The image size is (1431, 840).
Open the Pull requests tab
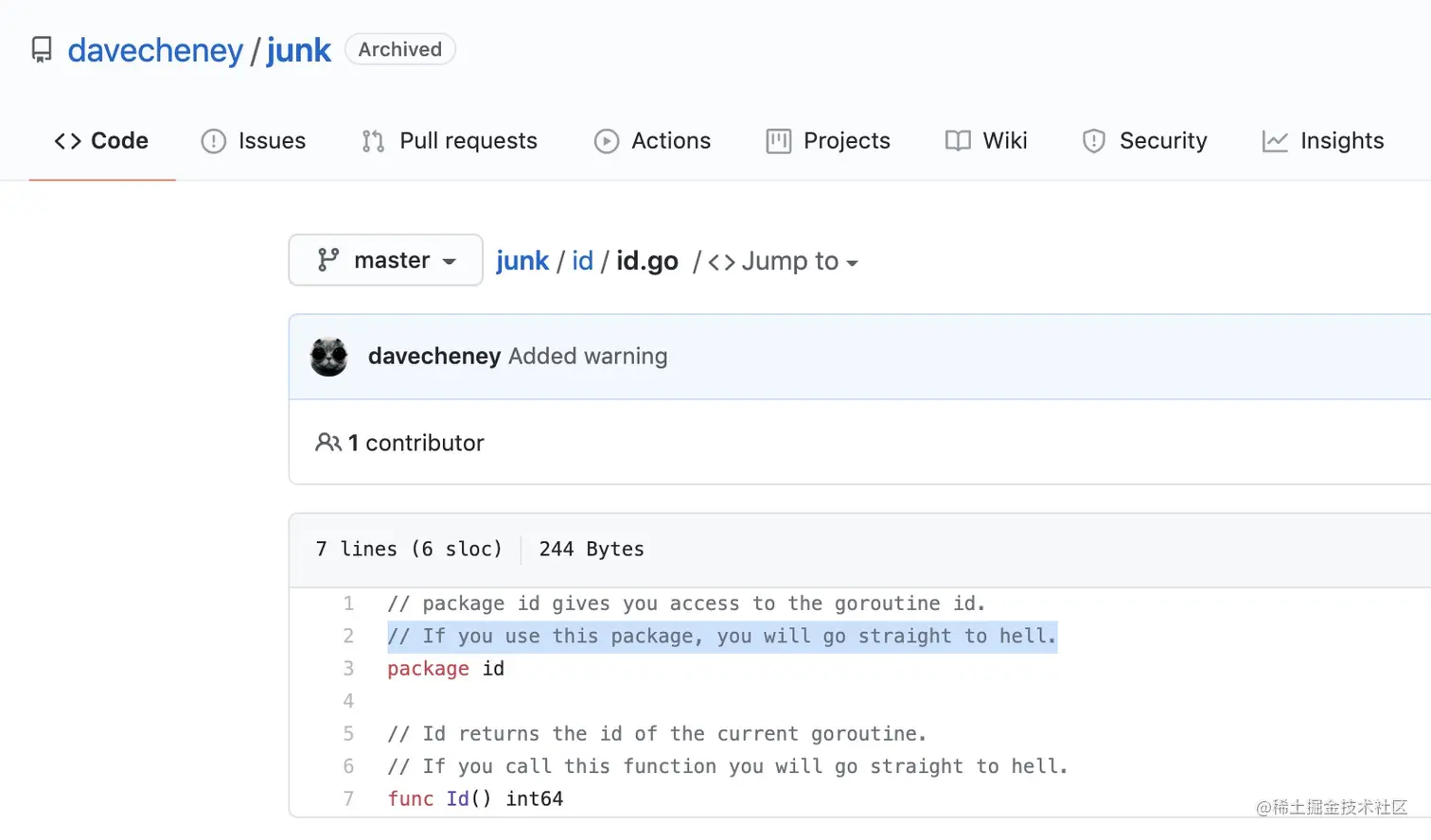450,141
